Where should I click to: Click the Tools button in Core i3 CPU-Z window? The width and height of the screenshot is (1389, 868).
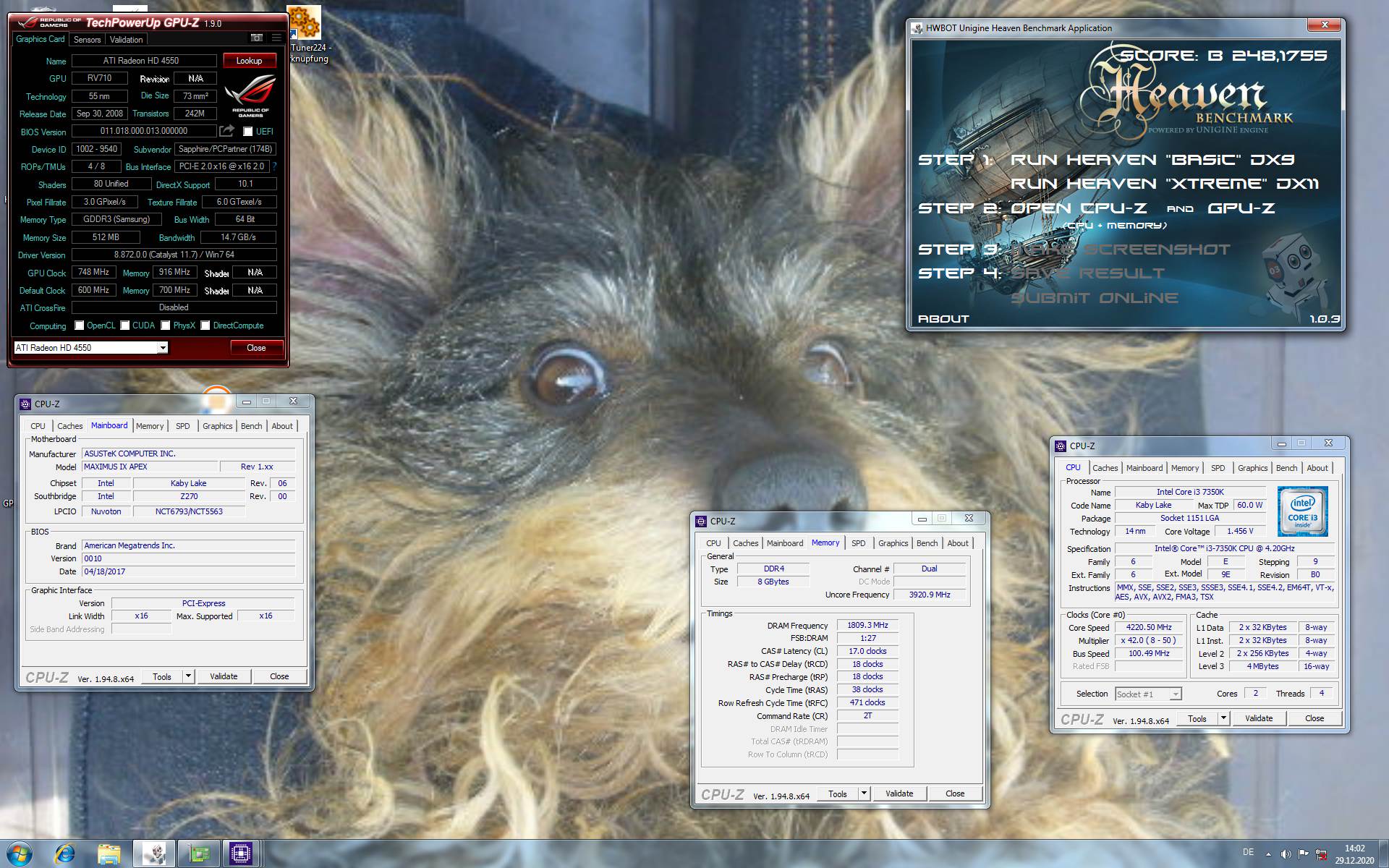1197,718
